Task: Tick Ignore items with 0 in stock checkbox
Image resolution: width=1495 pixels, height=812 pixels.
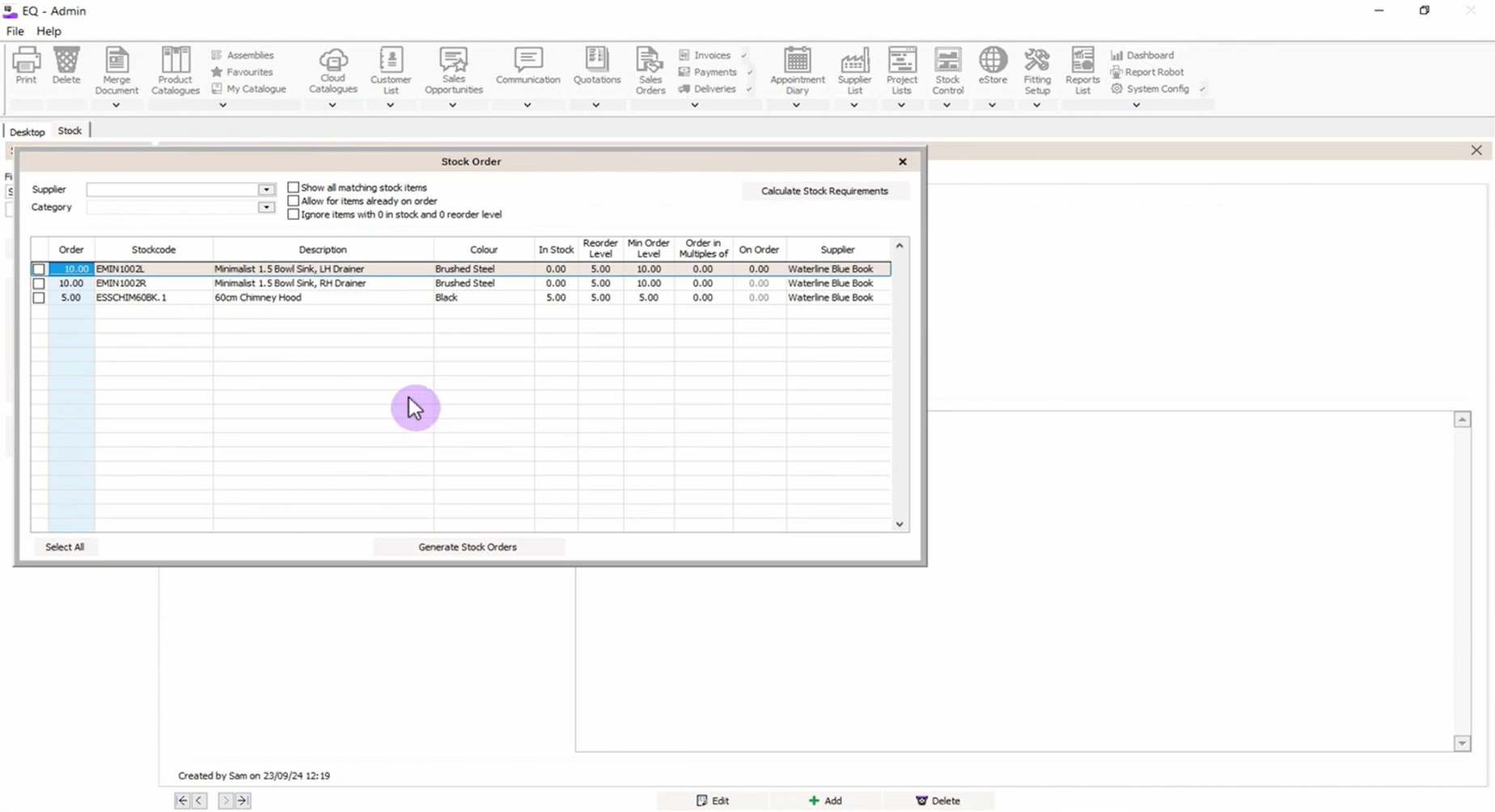Action: coord(294,214)
